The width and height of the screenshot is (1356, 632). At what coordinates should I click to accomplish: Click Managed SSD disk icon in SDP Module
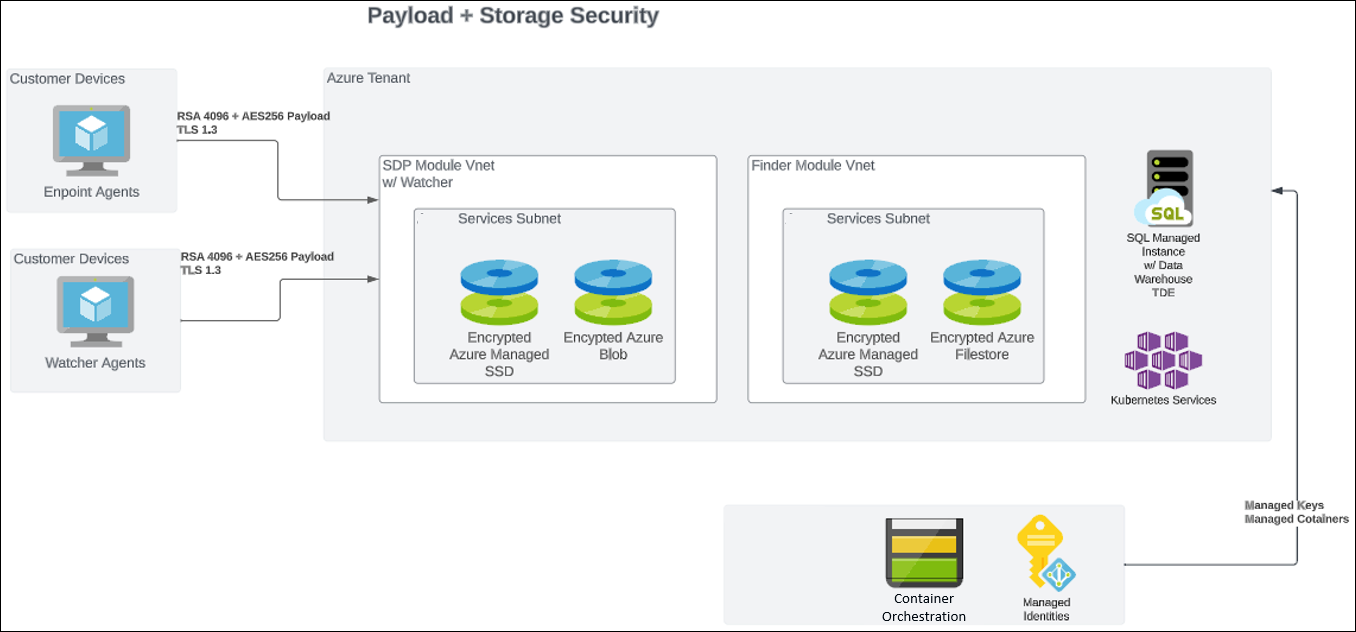pyautogui.click(x=499, y=292)
